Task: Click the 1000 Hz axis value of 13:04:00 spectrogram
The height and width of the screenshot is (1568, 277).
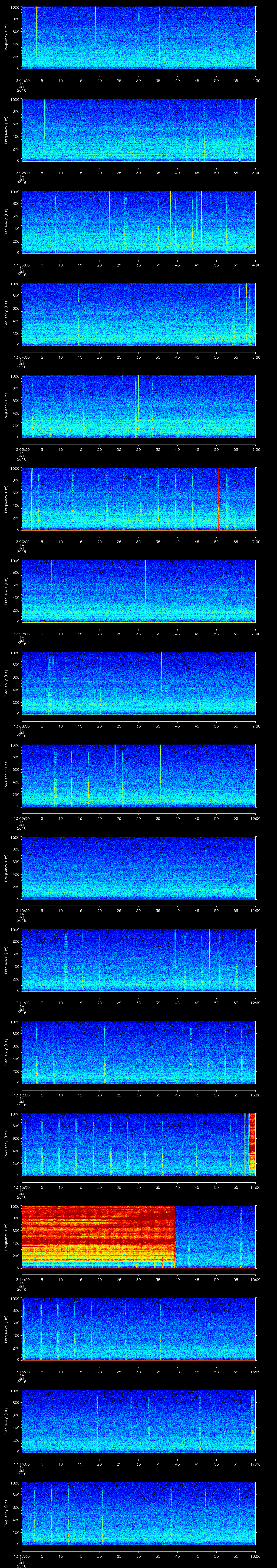Action: click(15, 284)
